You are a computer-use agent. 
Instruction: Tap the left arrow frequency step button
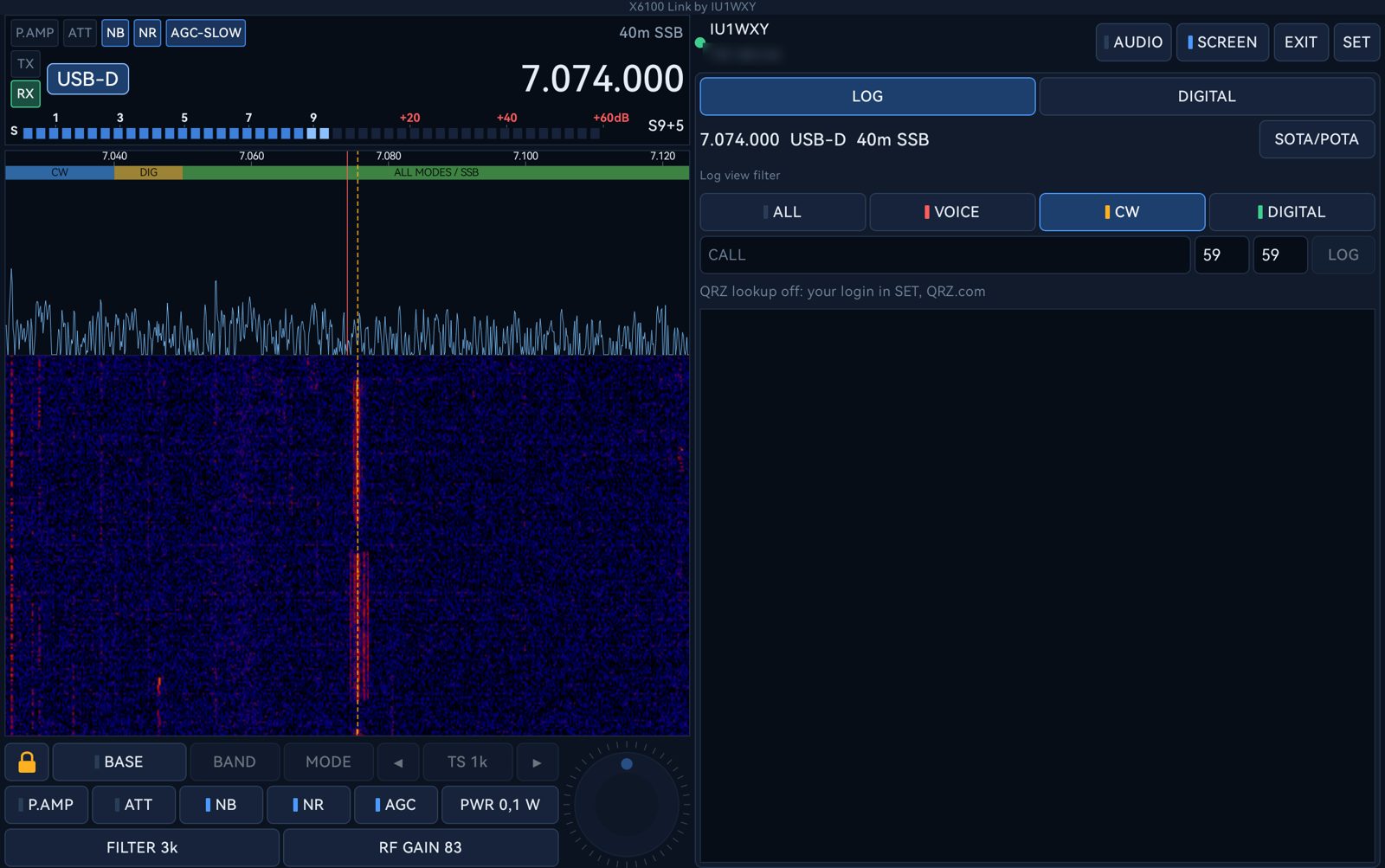click(x=398, y=762)
